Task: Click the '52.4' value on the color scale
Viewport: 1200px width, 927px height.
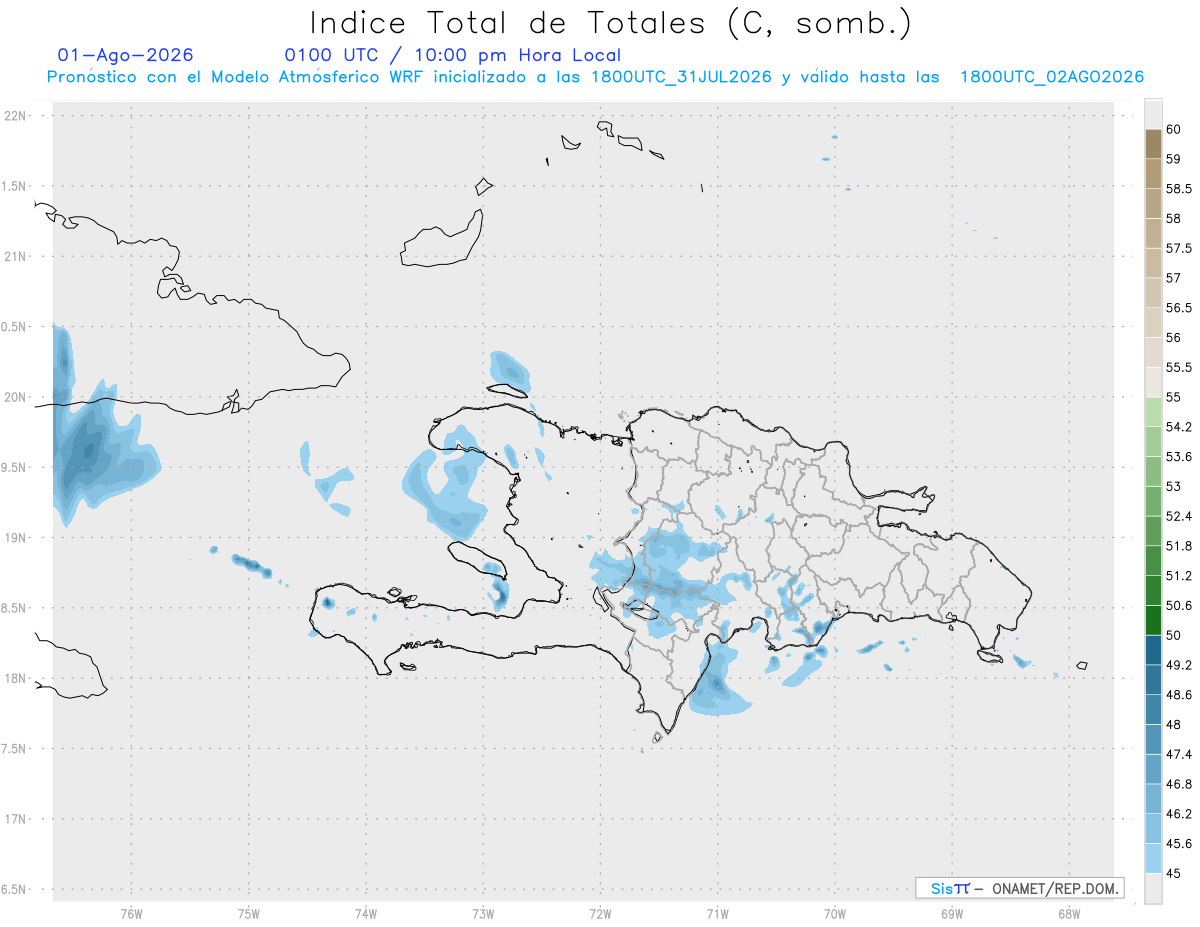Action: (1178, 516)
